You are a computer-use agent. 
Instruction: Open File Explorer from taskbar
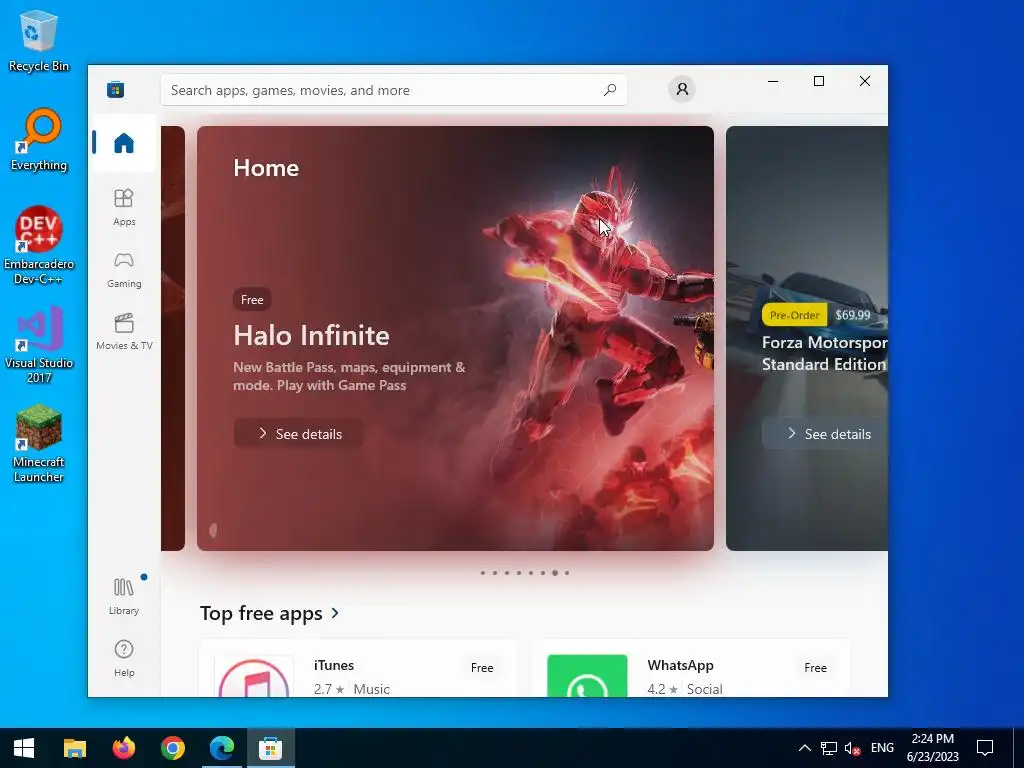(74, 748)
